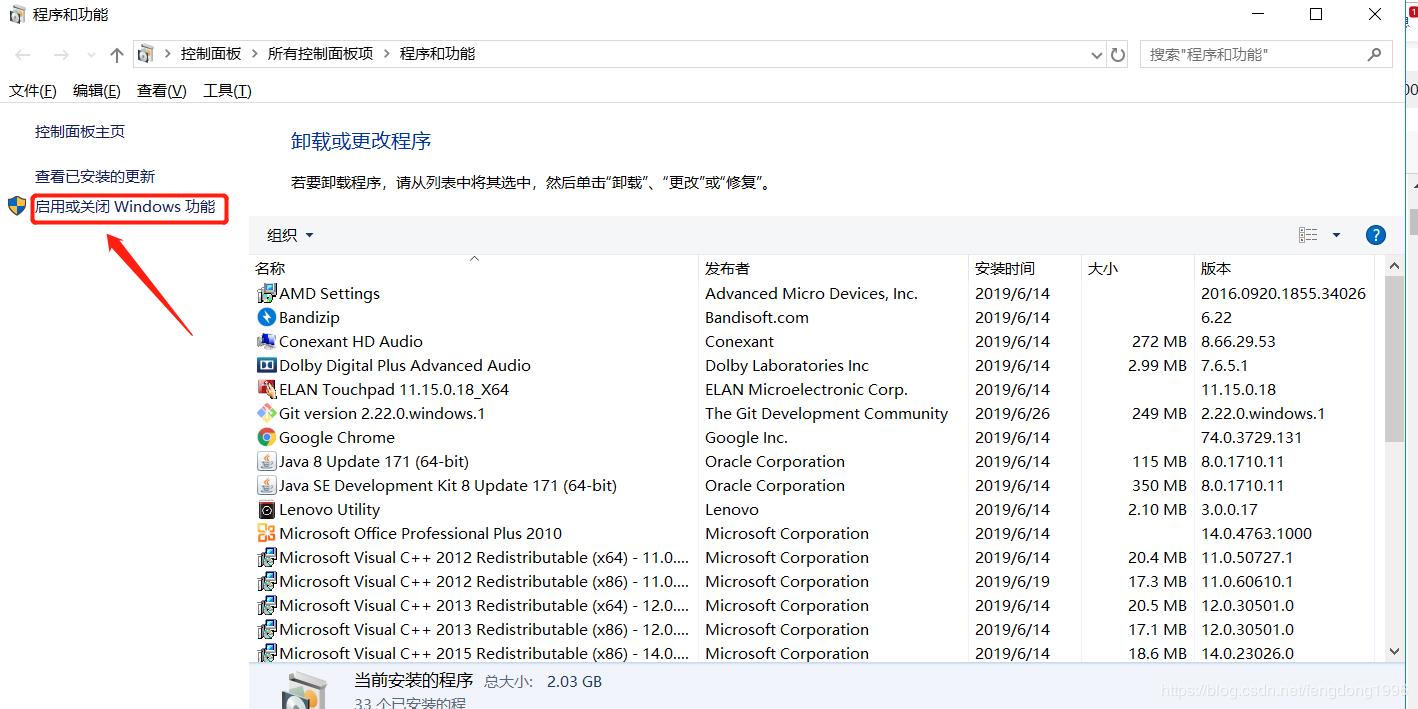The width and height of the screenshot is (1418, 709).
Task: Click size 272 MB cell
Action: coord(1160,342)
